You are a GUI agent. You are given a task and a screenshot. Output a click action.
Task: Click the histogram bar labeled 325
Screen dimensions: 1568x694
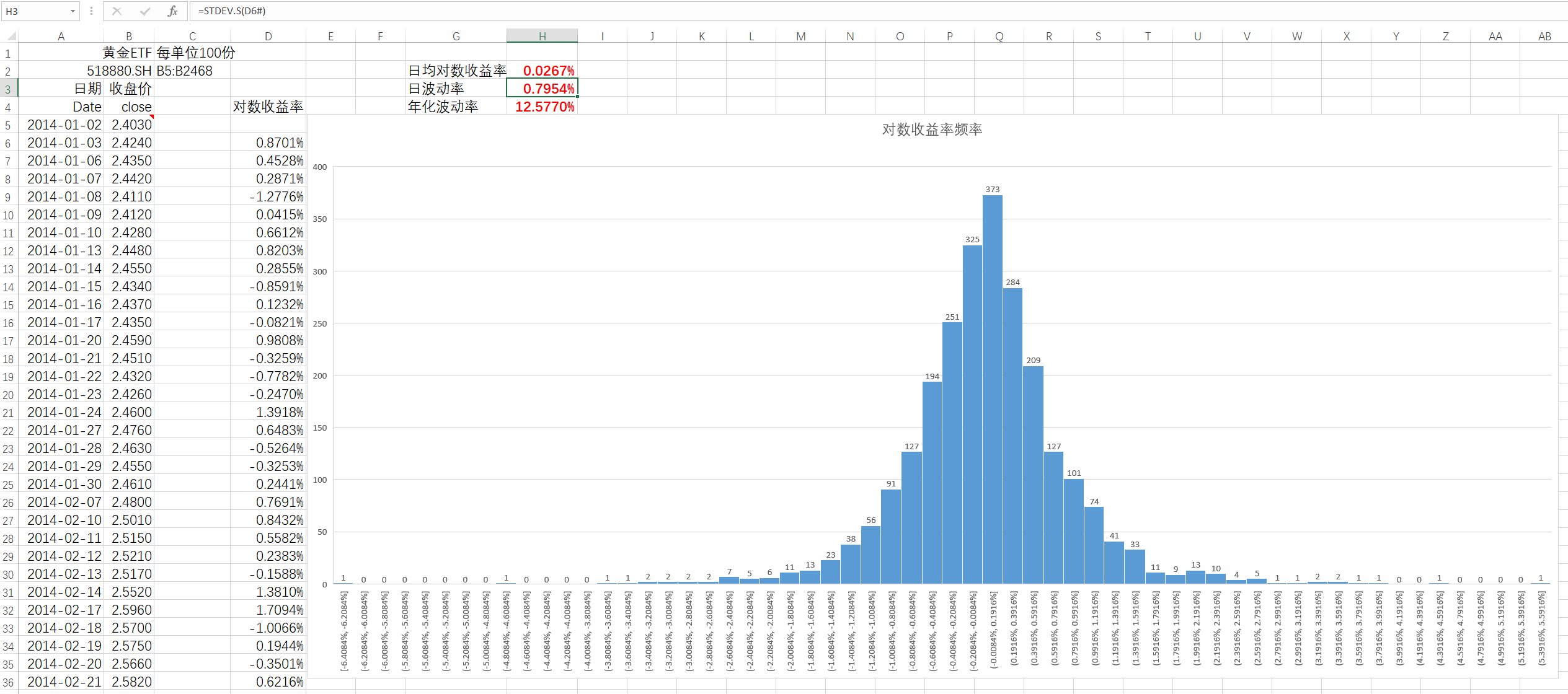[x=972, y=414]
